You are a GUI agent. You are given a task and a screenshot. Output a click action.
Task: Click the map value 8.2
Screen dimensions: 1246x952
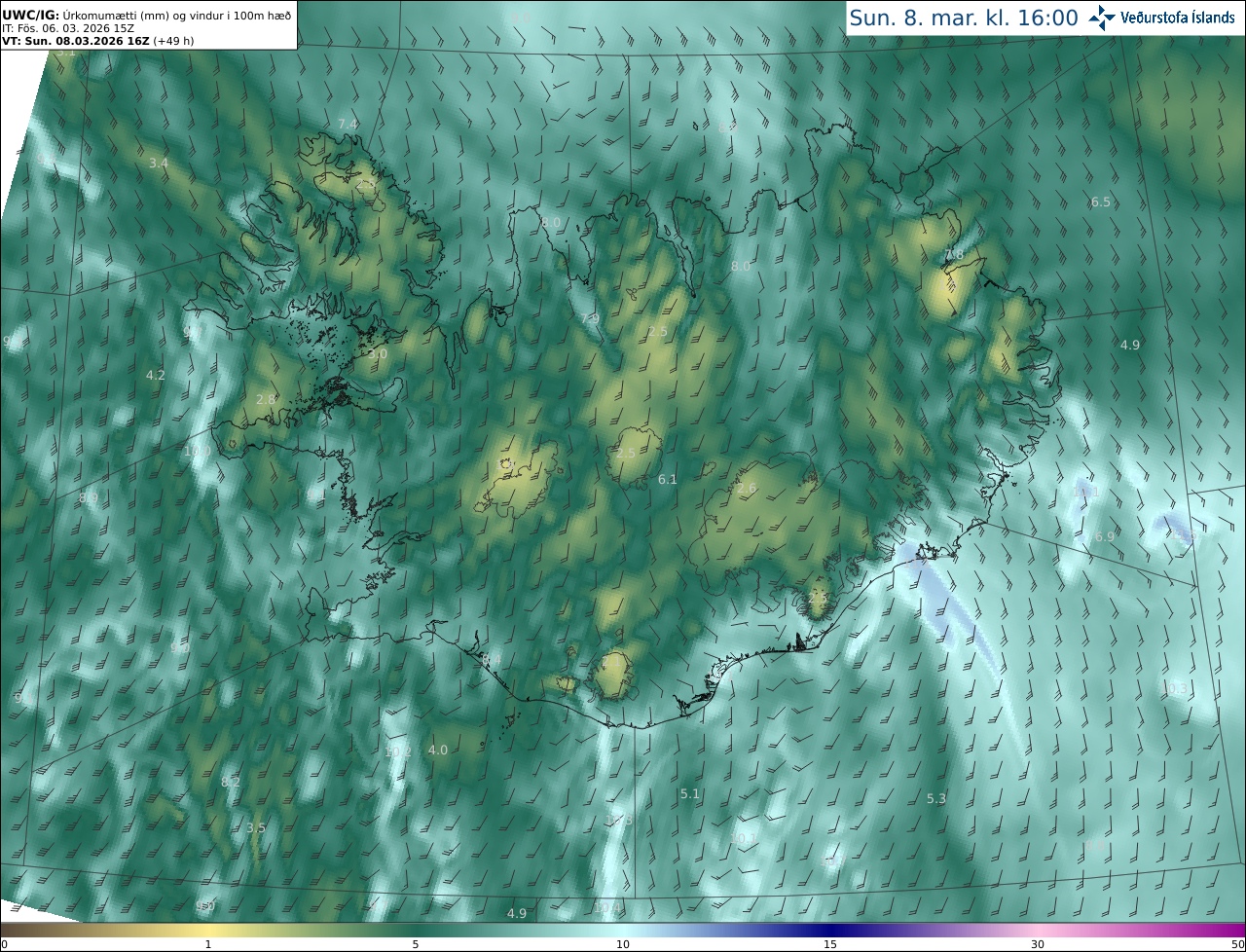[x=231, y=783]
